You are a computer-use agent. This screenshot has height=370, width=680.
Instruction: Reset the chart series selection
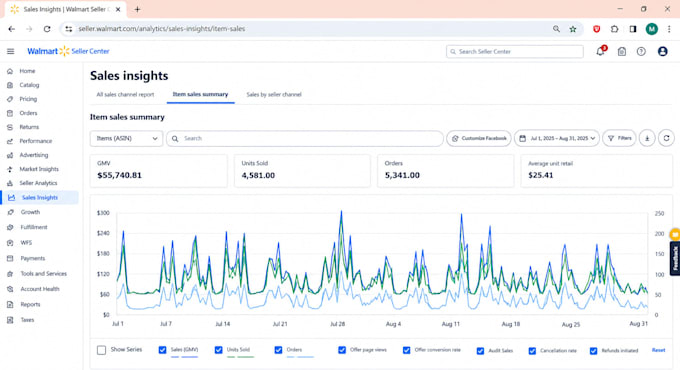tap(658, 350)
